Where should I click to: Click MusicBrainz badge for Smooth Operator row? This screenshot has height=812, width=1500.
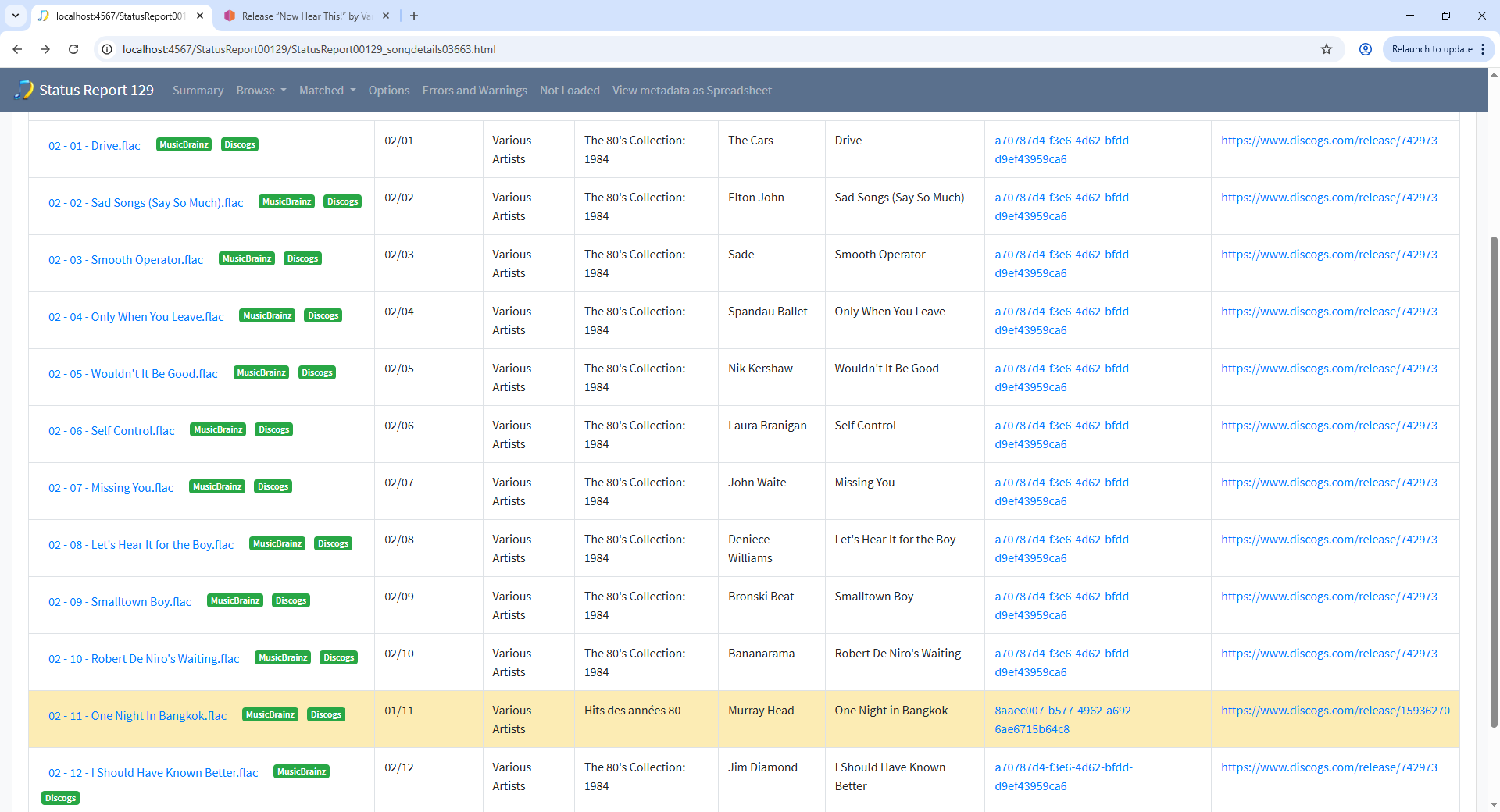(x=247, y=258)
